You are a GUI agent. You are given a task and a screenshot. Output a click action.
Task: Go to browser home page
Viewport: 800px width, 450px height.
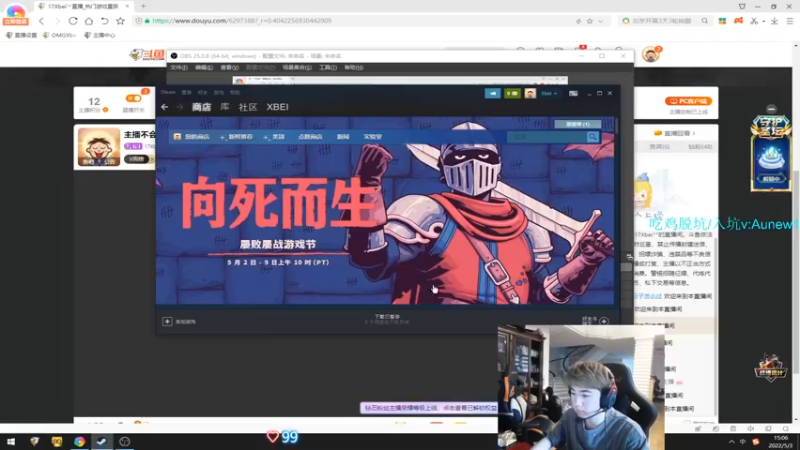89,21
